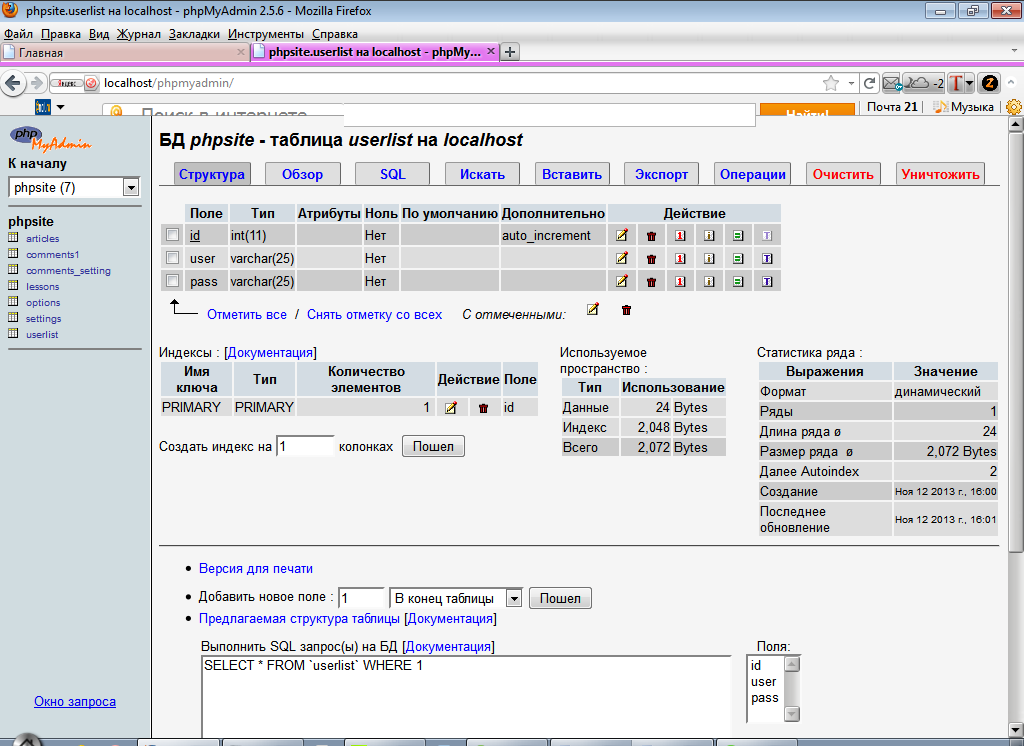Image resolution: width=1024 pixels, height=746 pixels.
Task: Open the Операции tab
Action: tap(752, 174)
